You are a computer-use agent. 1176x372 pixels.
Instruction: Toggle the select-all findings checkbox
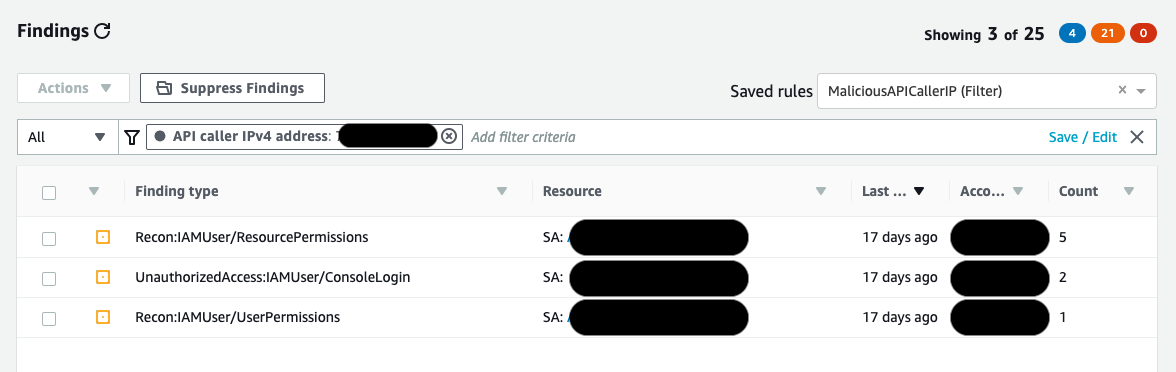click(49, 193)
